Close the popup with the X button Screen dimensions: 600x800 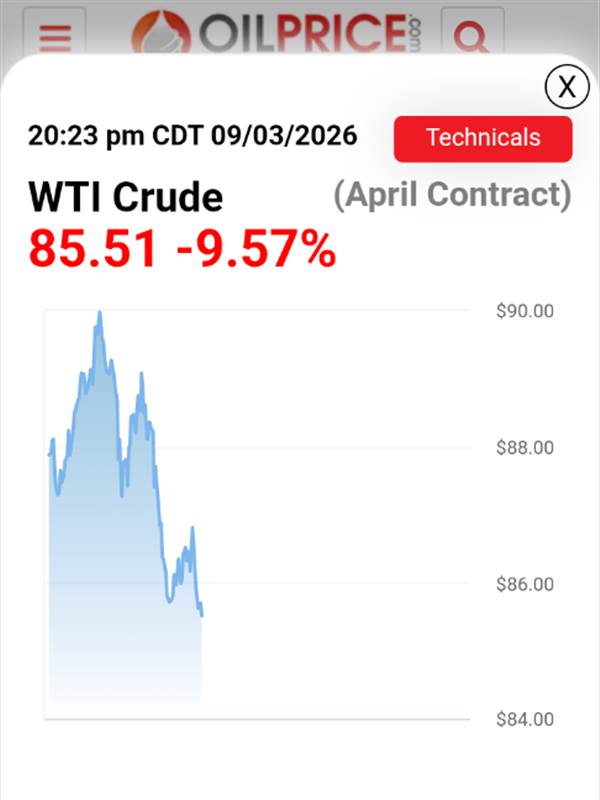567,87
